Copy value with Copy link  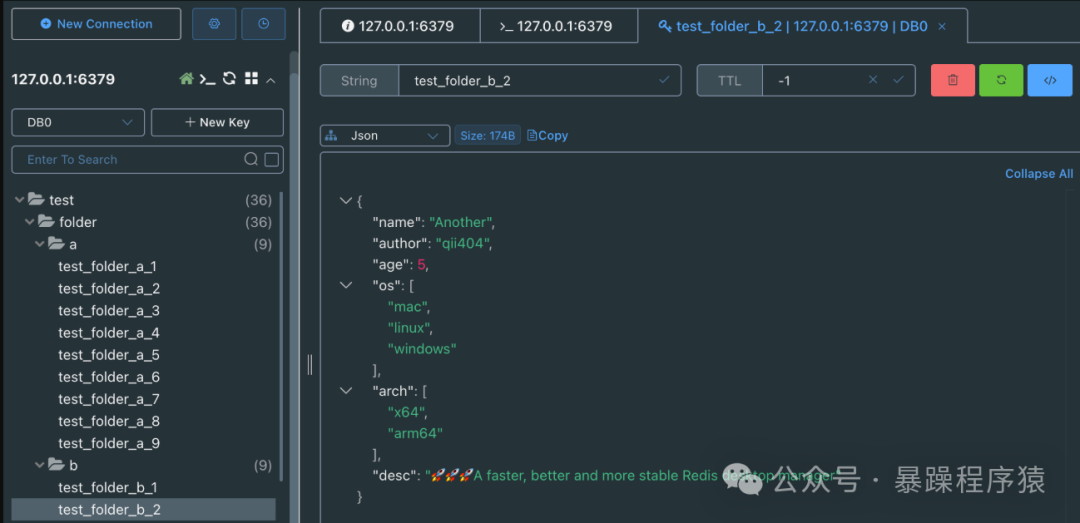[548, 136]
